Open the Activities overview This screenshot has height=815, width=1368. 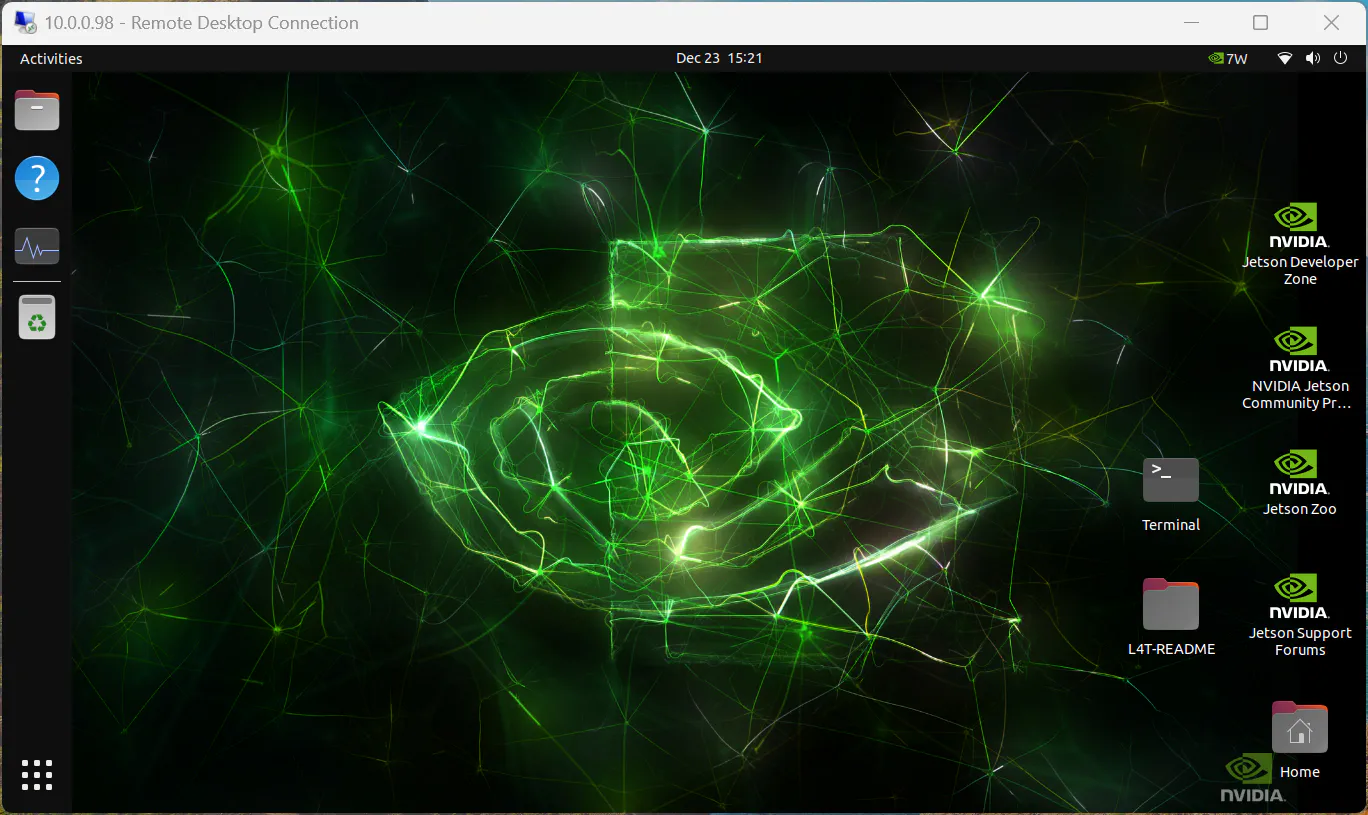pyautogui.click(x=51, y=58)
